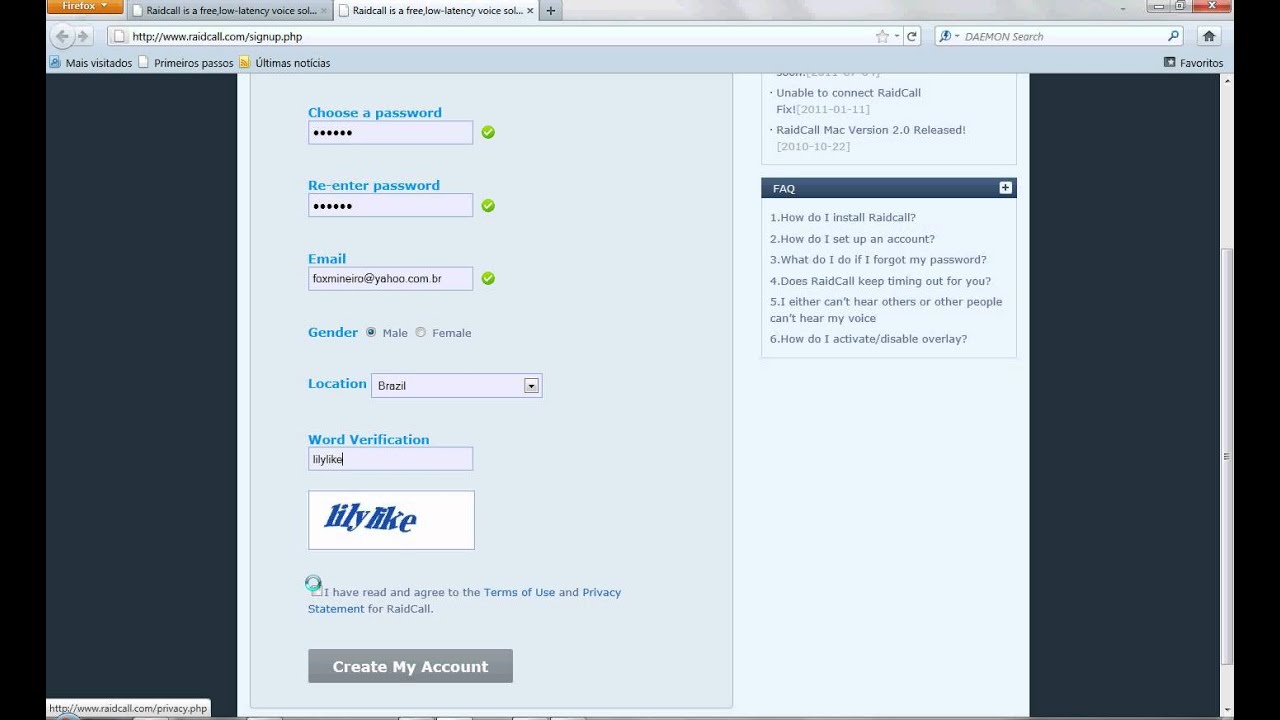The height and width of the screenshot is (720, 1280).
Task: Open Unable to connect RaidCall Fix news
Action: (849, 101)
